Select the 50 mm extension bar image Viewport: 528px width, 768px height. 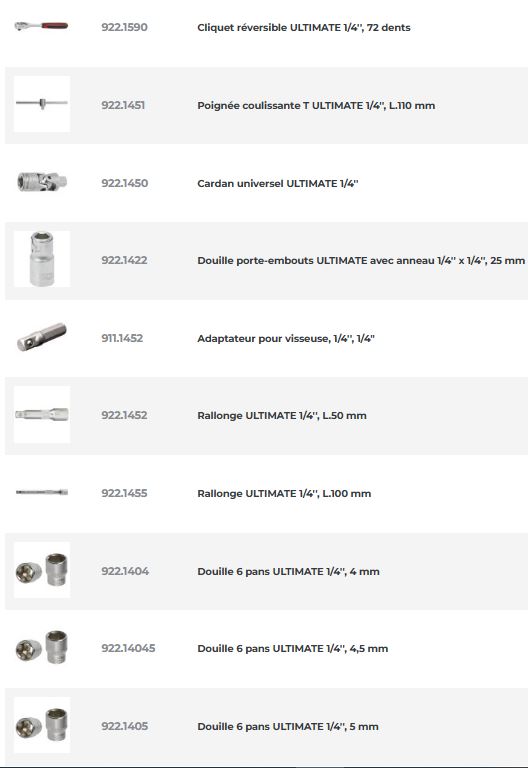pyautogui.click(x=42, y=414)
